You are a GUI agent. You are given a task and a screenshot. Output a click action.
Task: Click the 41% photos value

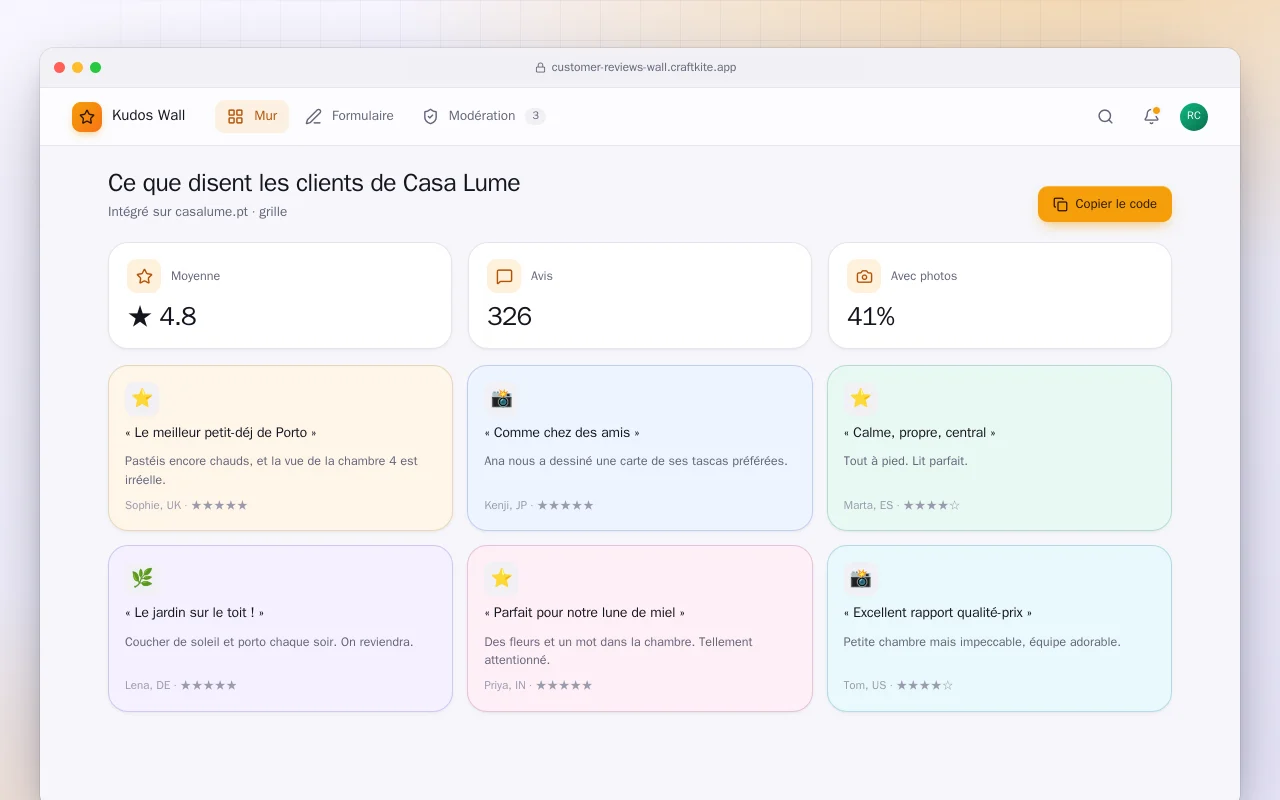click(871, 317)
